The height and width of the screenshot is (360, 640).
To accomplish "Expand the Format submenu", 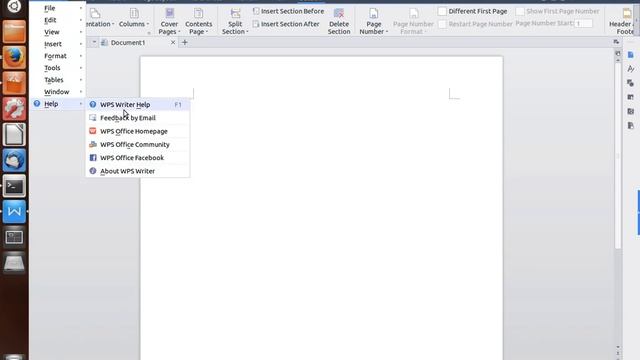I will [58, 56].
